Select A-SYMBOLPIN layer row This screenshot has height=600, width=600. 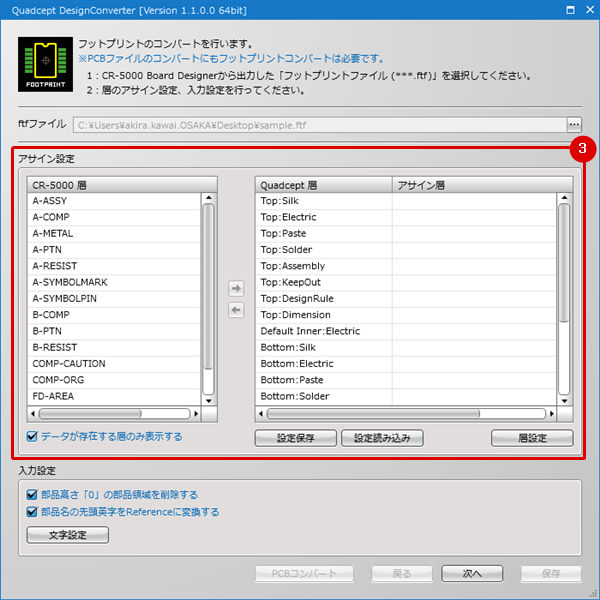pos(114,298)
